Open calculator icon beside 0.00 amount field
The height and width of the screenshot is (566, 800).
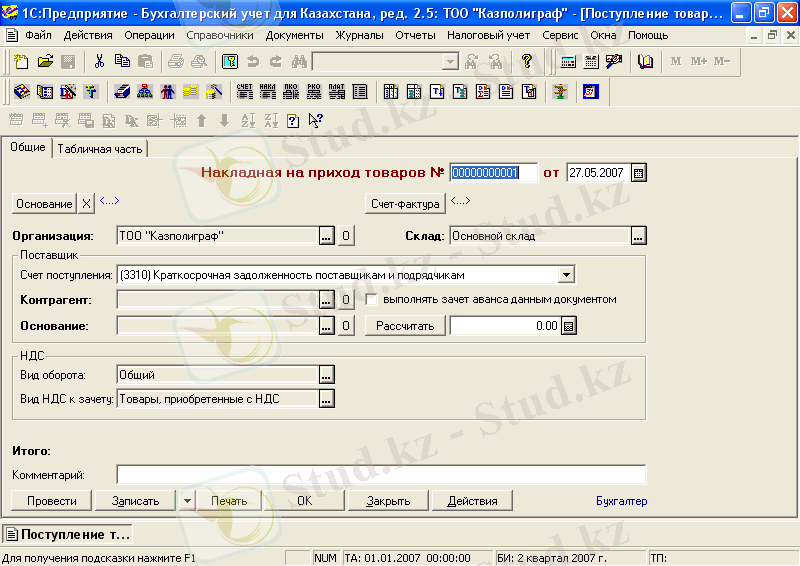pyautogui.click(x=569, y=325)
